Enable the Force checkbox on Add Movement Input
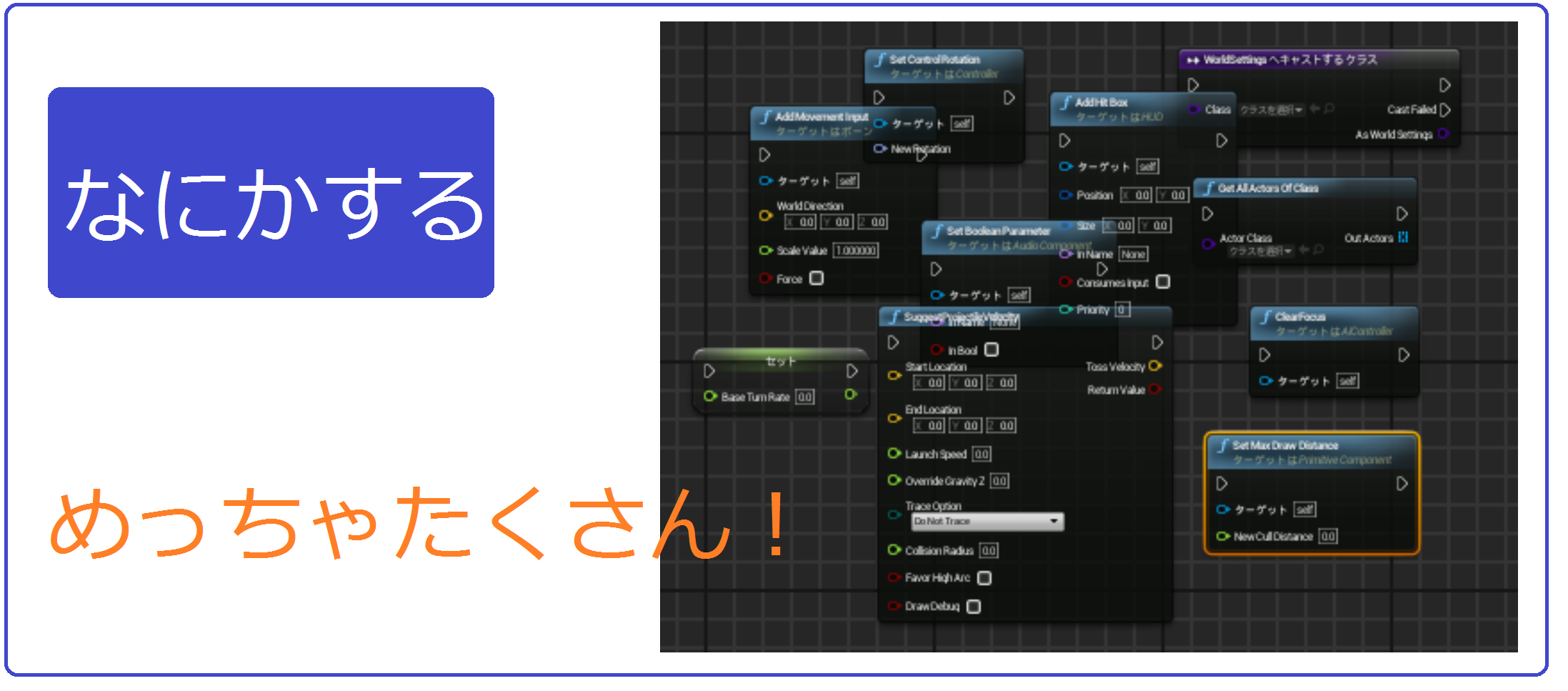The height and width of the screenshot is (691, 1568). coord(817,279)
